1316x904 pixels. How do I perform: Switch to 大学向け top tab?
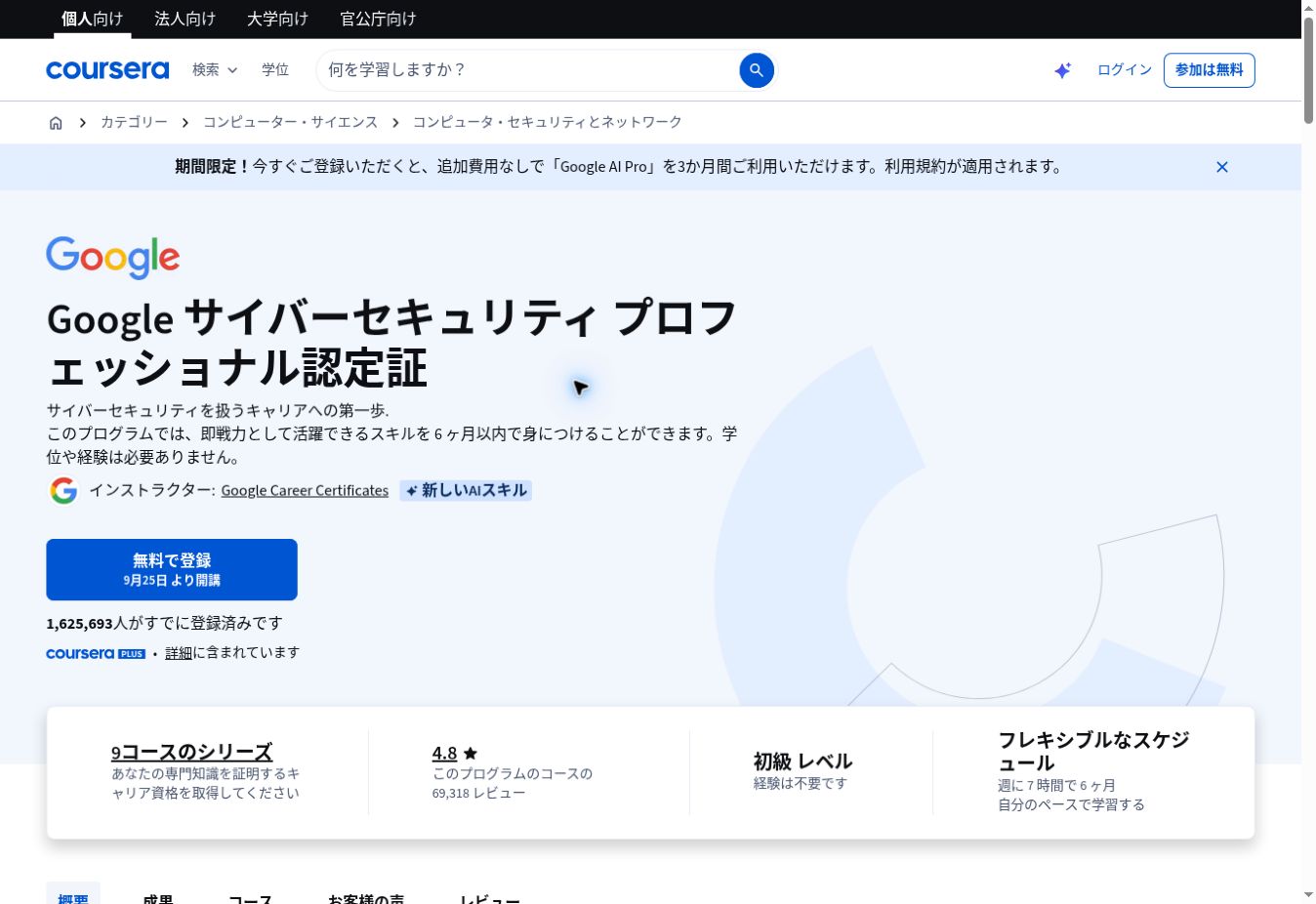coord(278,19)
